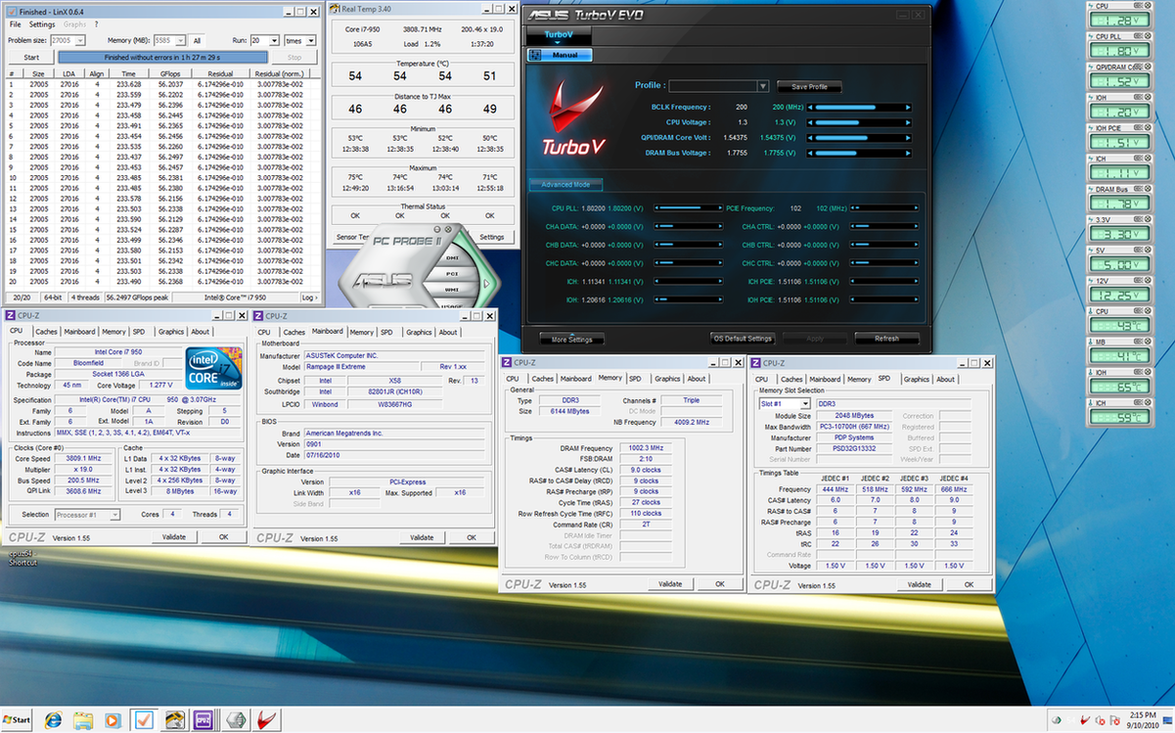Viewport: 1175px width, 733px height.
Task: Open the purple CPU-Z taskbar icon
Action: (x=203, y=720)
